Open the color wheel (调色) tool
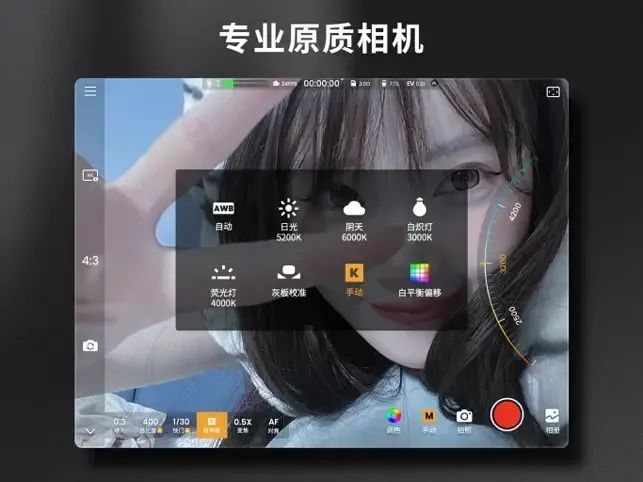The image size is (643, 482). pos(393,421)
